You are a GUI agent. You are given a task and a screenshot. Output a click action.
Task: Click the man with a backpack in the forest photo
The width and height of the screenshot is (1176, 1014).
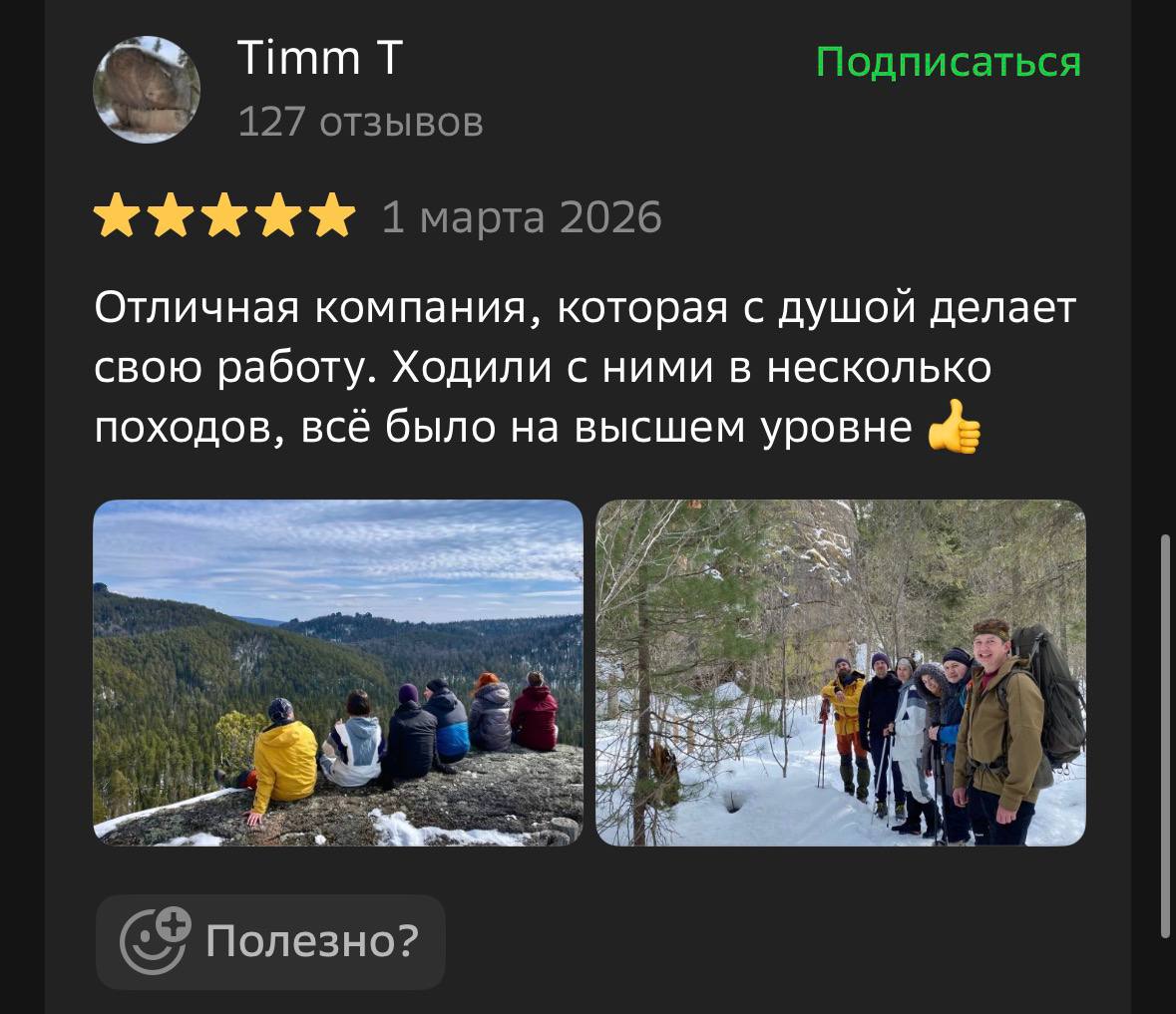(1005, 733)
